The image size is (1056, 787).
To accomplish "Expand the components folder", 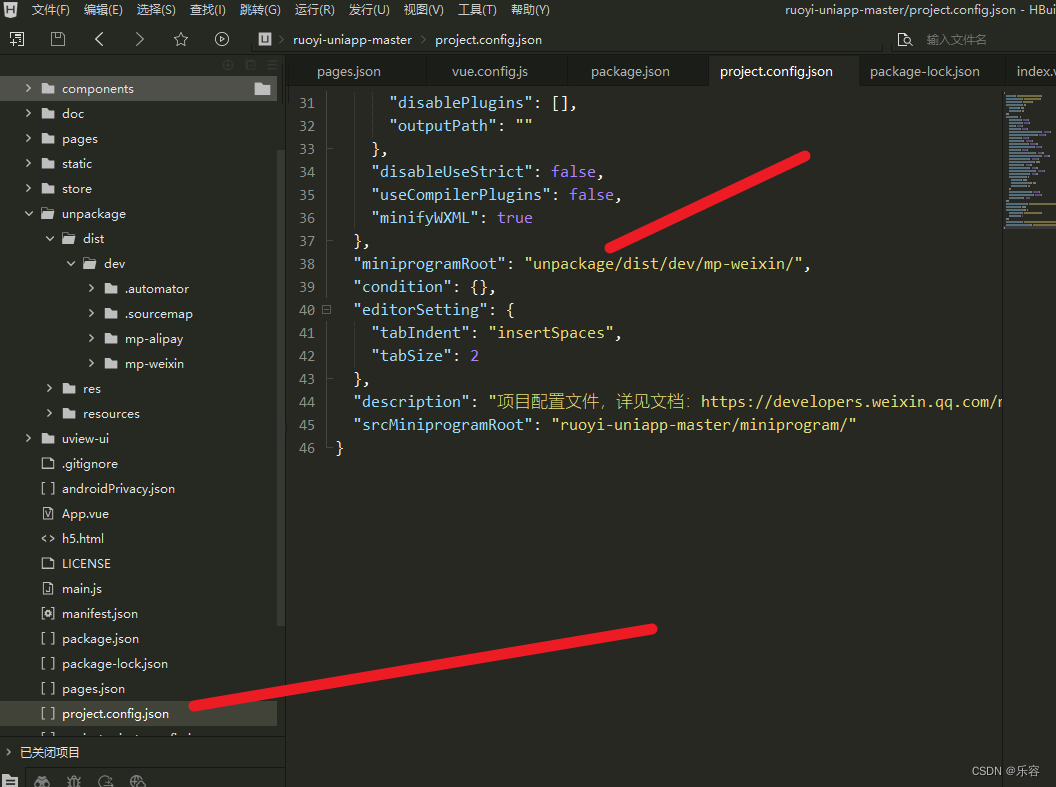I will [28, 88].
